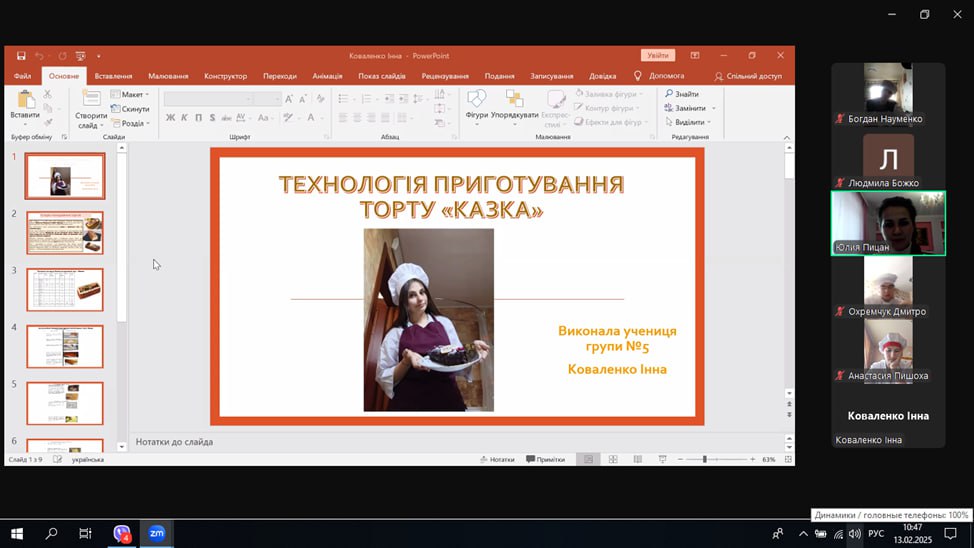Open the Вставлення ribbon tab
974x548 pixels.
pos(113,76)
